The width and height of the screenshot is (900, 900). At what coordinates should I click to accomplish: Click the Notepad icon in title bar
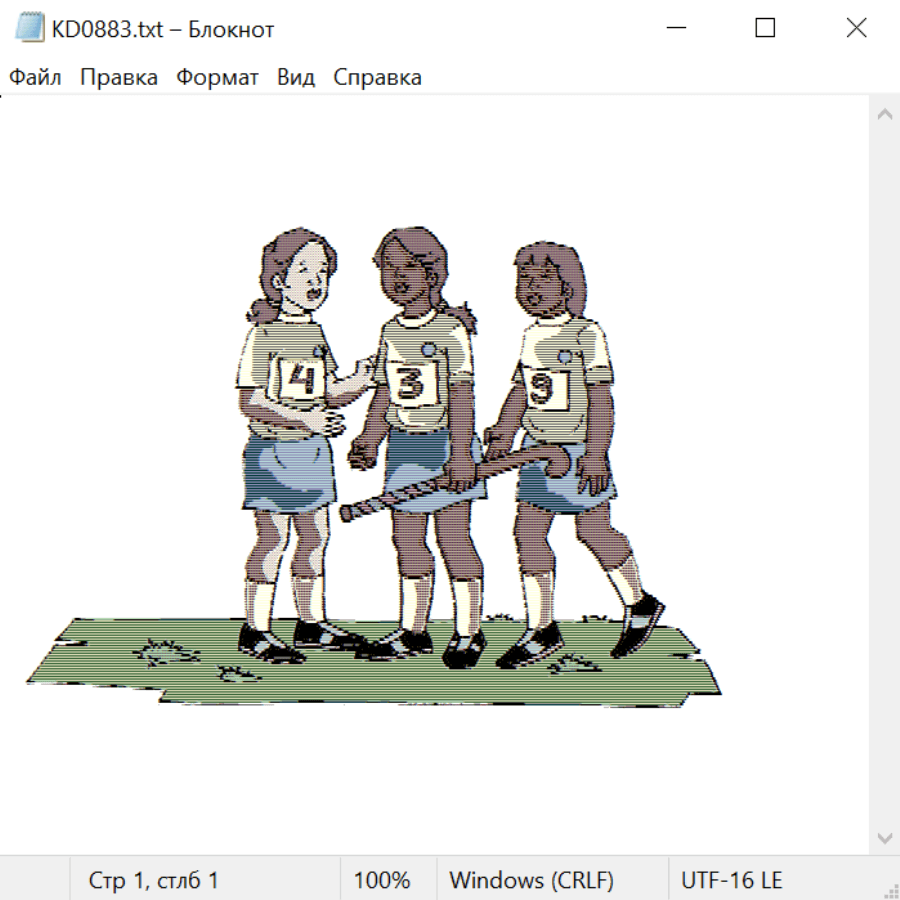coord(29,28)
